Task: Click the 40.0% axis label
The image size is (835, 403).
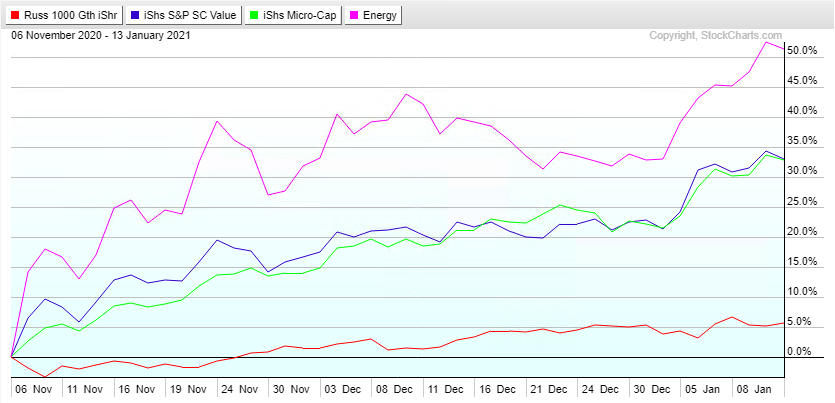Action: tap(803, 111)
